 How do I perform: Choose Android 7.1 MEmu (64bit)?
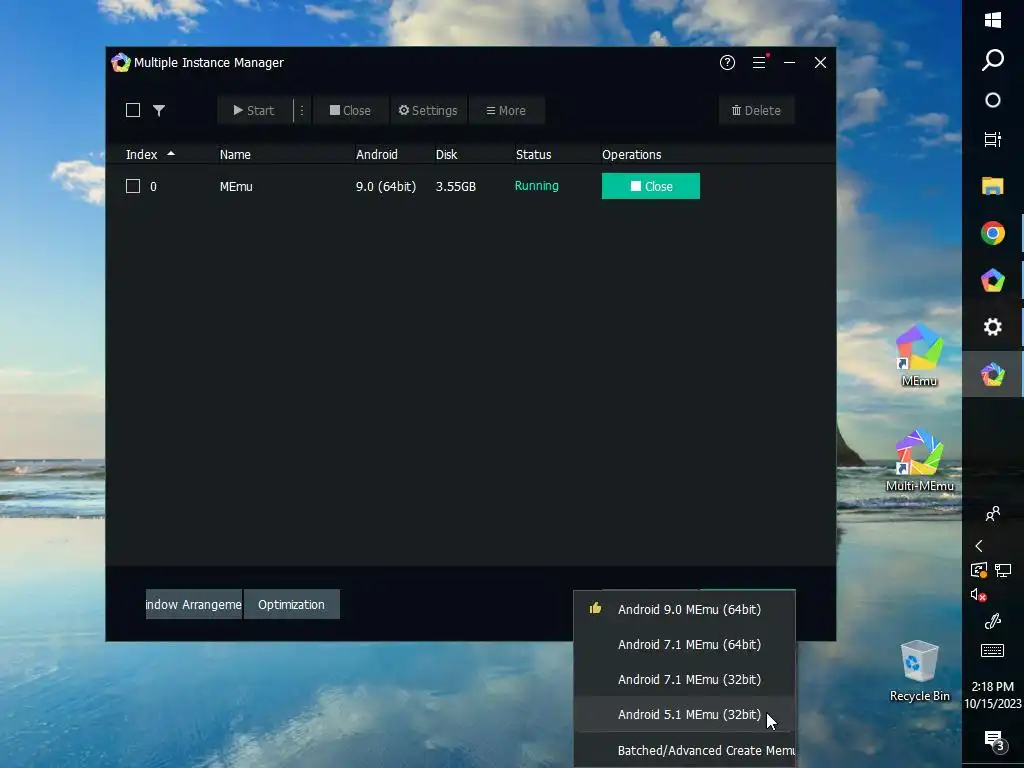tap(684, 645)
